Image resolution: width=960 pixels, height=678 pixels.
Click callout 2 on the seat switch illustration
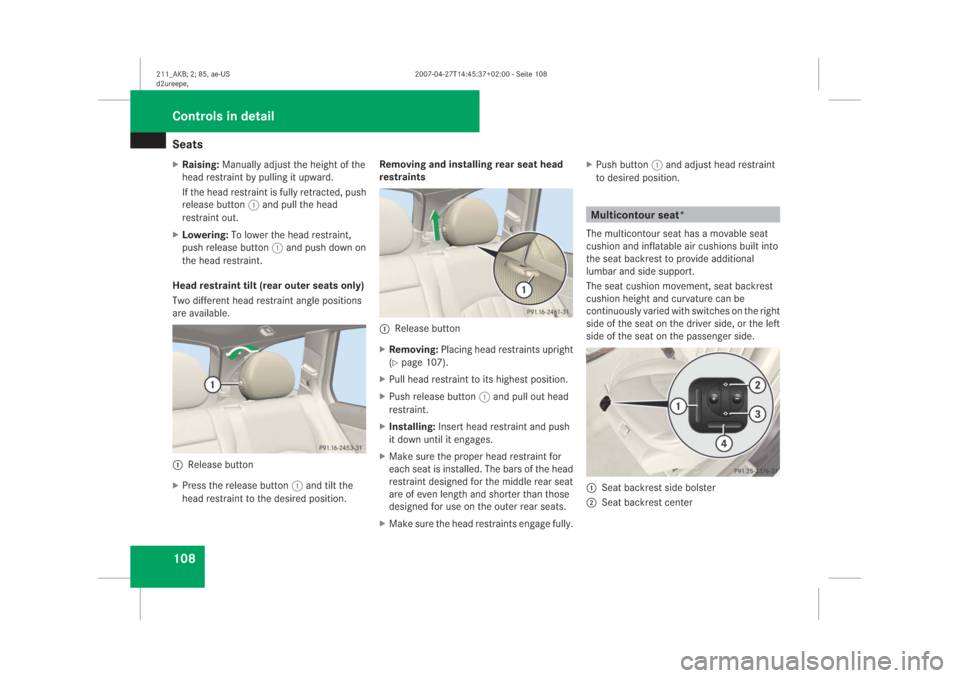757,385
